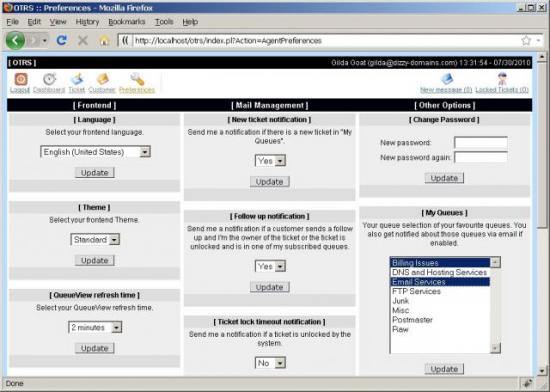The width and height of the screenshot is (550, 392).
Task: Click Update under New ticket notification
Action: click(x=270, y=182)
